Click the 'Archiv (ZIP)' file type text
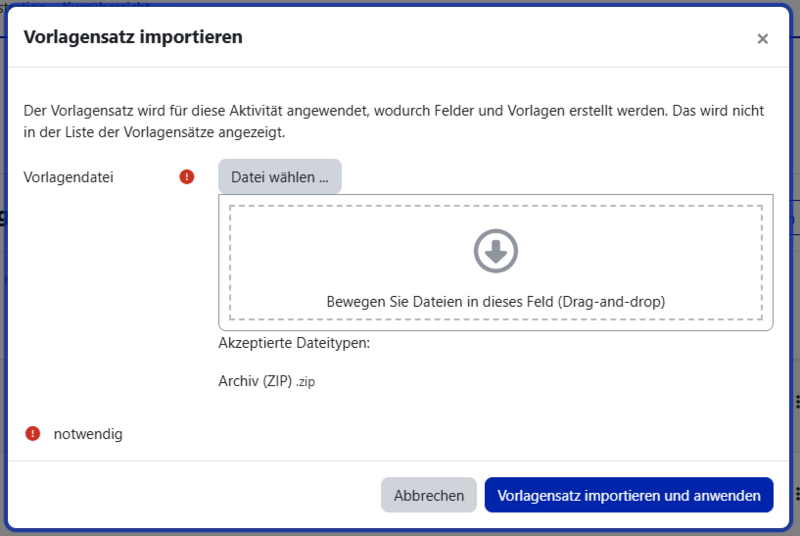Viewport: 800px width, 536px height. point(254,381)
